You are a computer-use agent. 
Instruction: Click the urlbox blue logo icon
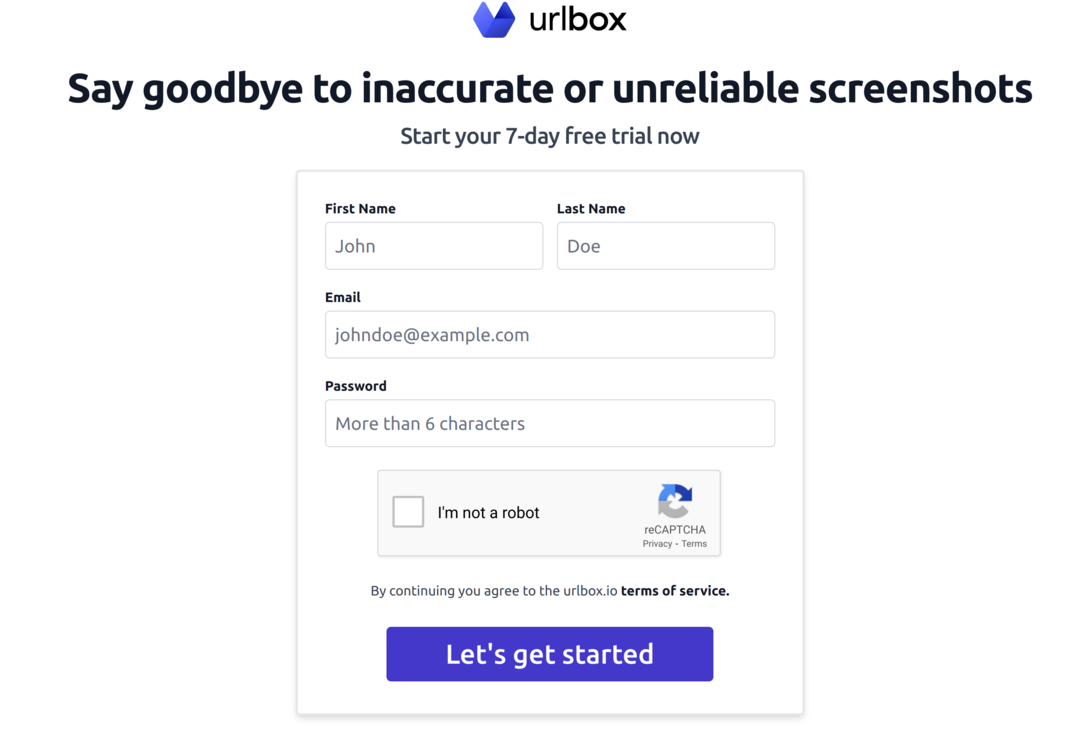tap(494, 20)
